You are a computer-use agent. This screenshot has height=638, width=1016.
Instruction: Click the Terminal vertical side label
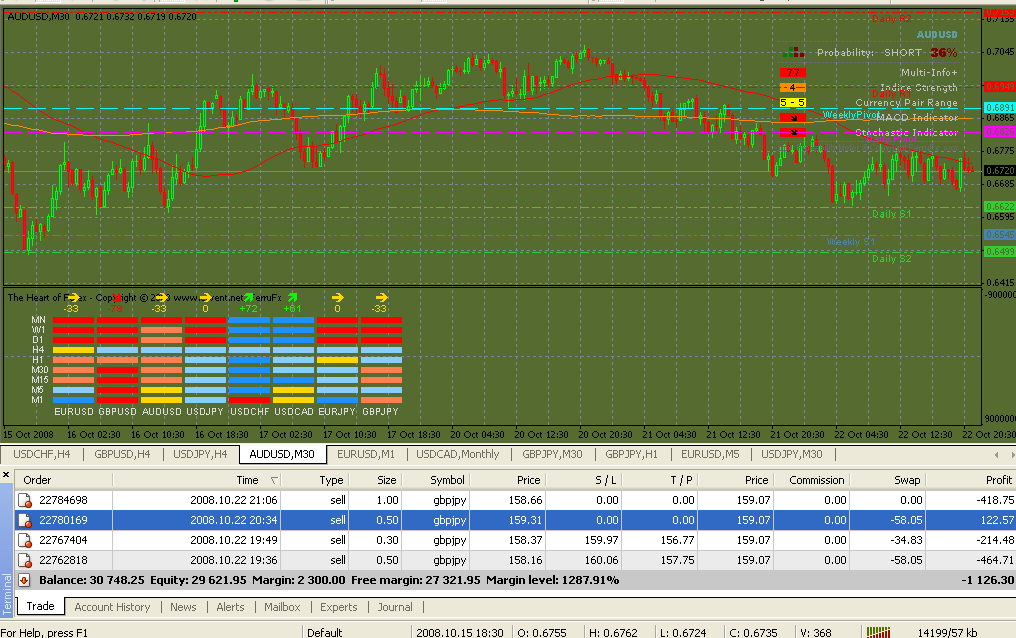click(x=7, y=595)
